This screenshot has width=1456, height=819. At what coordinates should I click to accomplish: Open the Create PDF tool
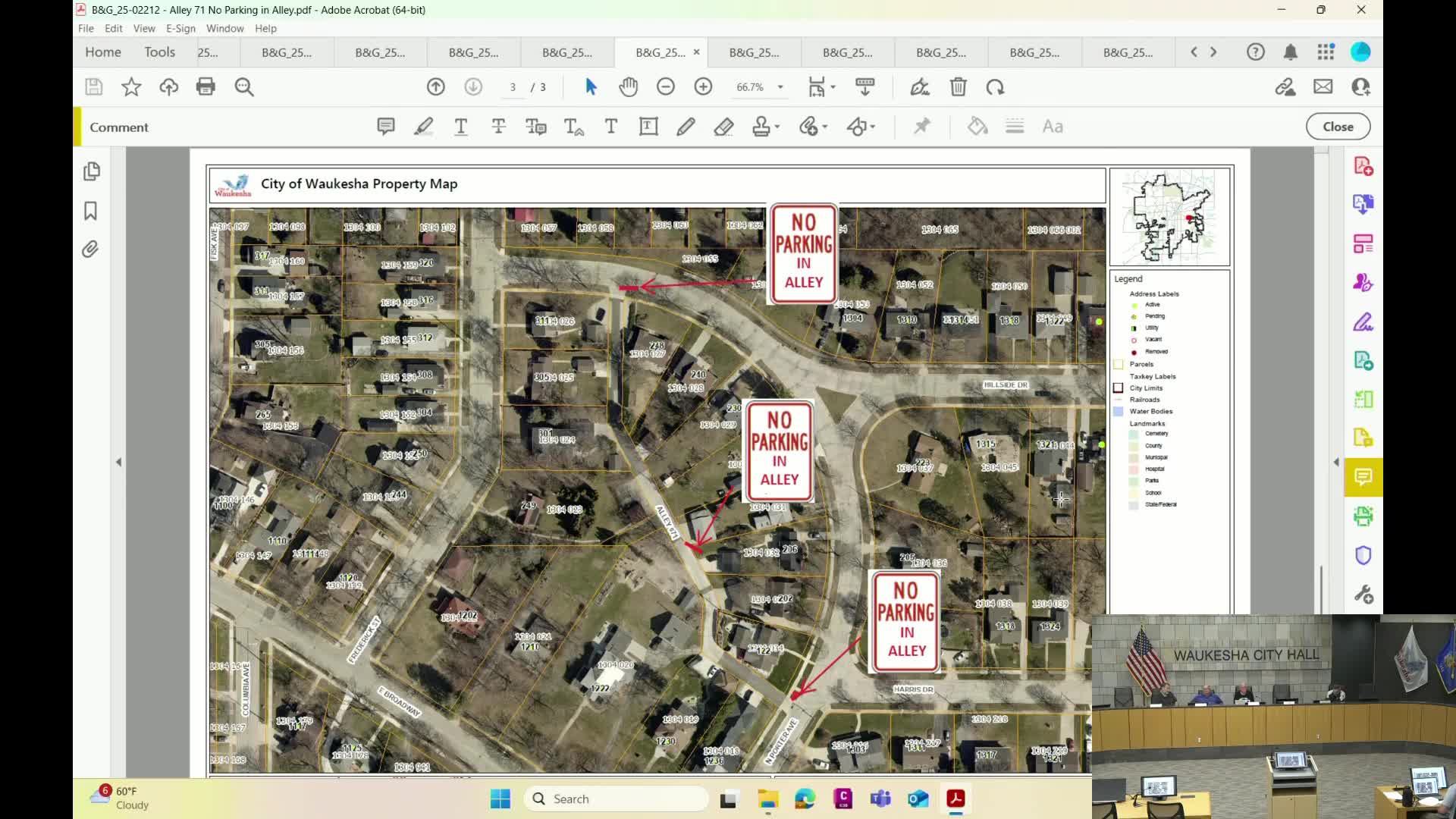1363,165
